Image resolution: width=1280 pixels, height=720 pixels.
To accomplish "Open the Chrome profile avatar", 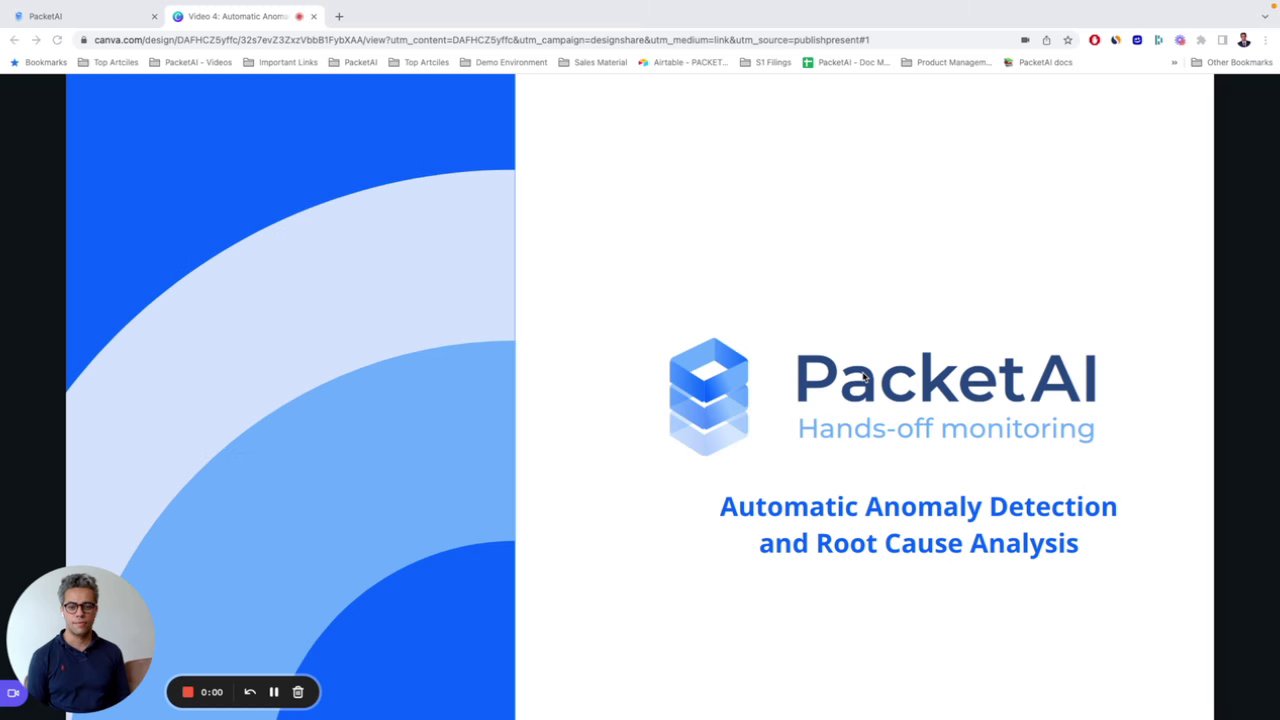I will click(x=1244, y=40).
